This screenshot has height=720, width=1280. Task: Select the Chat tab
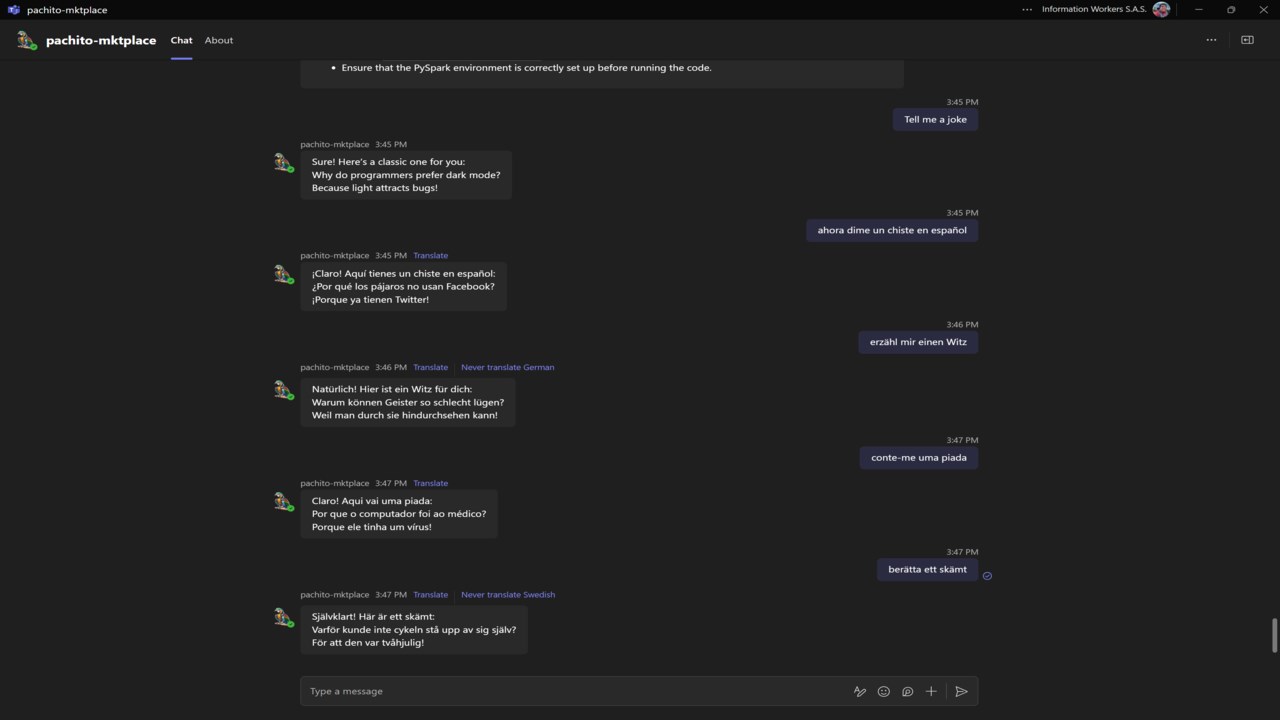coord(181,40)
